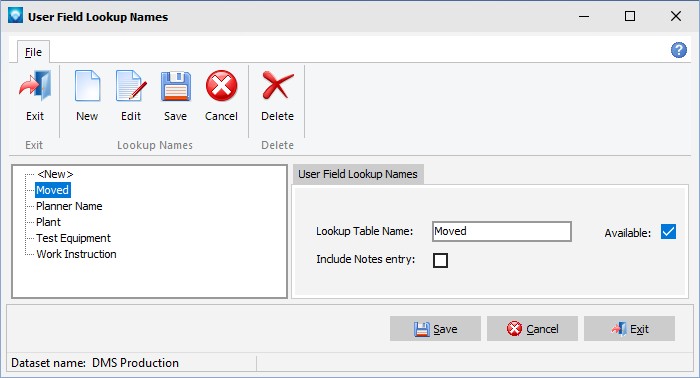Open help via blue question mark
The image size is (700, 378).
(x=679, y=50)
